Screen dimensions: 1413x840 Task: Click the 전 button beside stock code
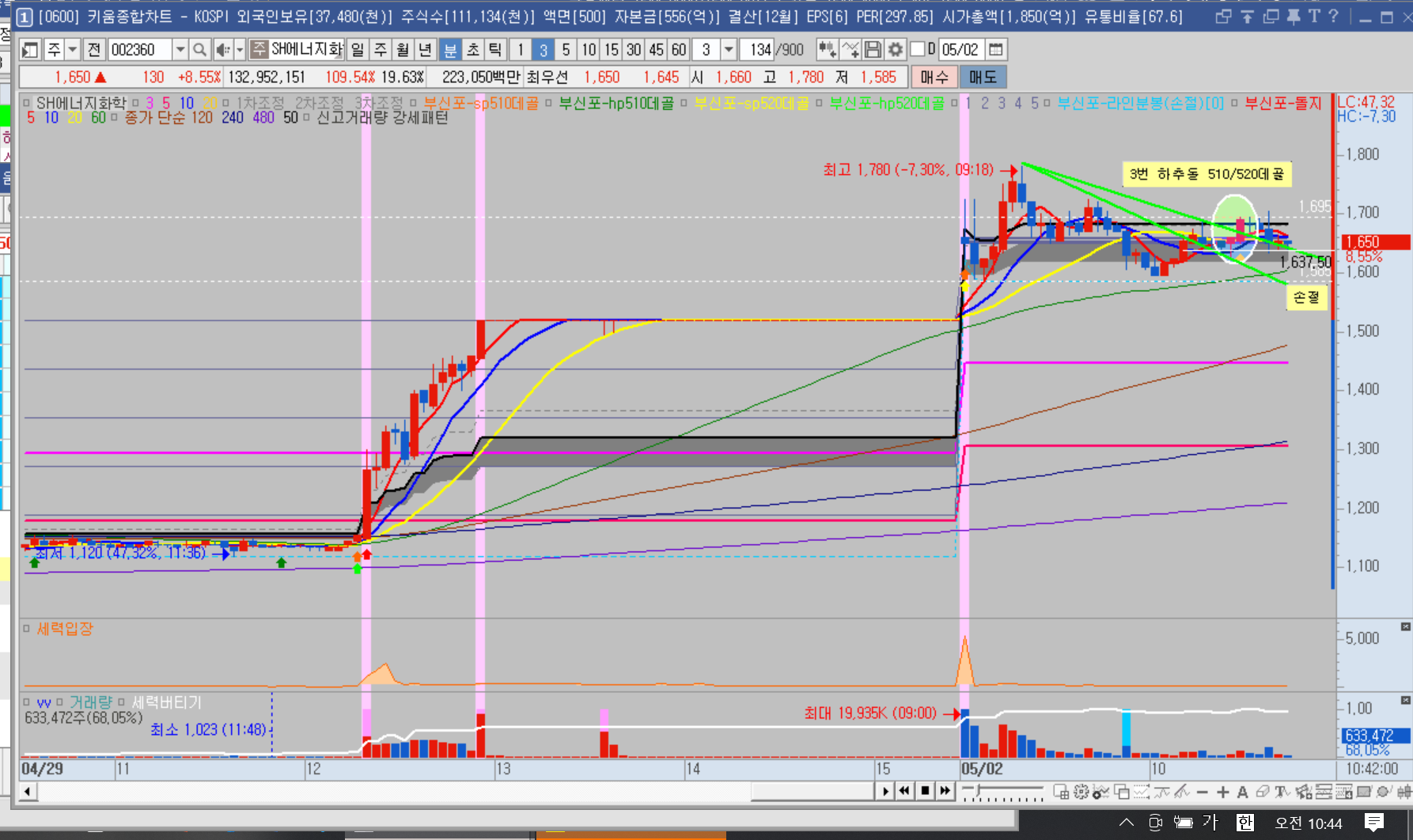(x=94, y=50)
